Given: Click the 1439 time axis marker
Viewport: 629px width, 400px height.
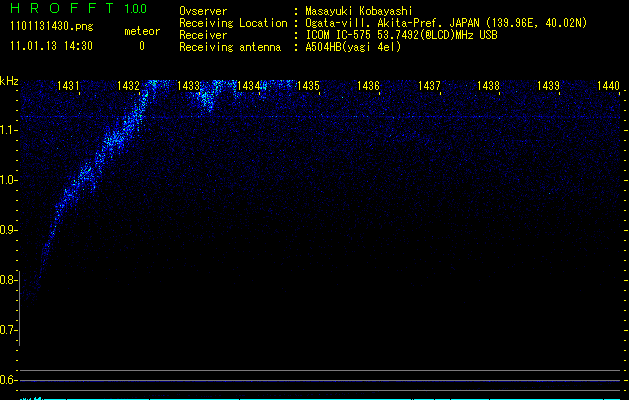Looking at the screenshot, I should [548, 85].
